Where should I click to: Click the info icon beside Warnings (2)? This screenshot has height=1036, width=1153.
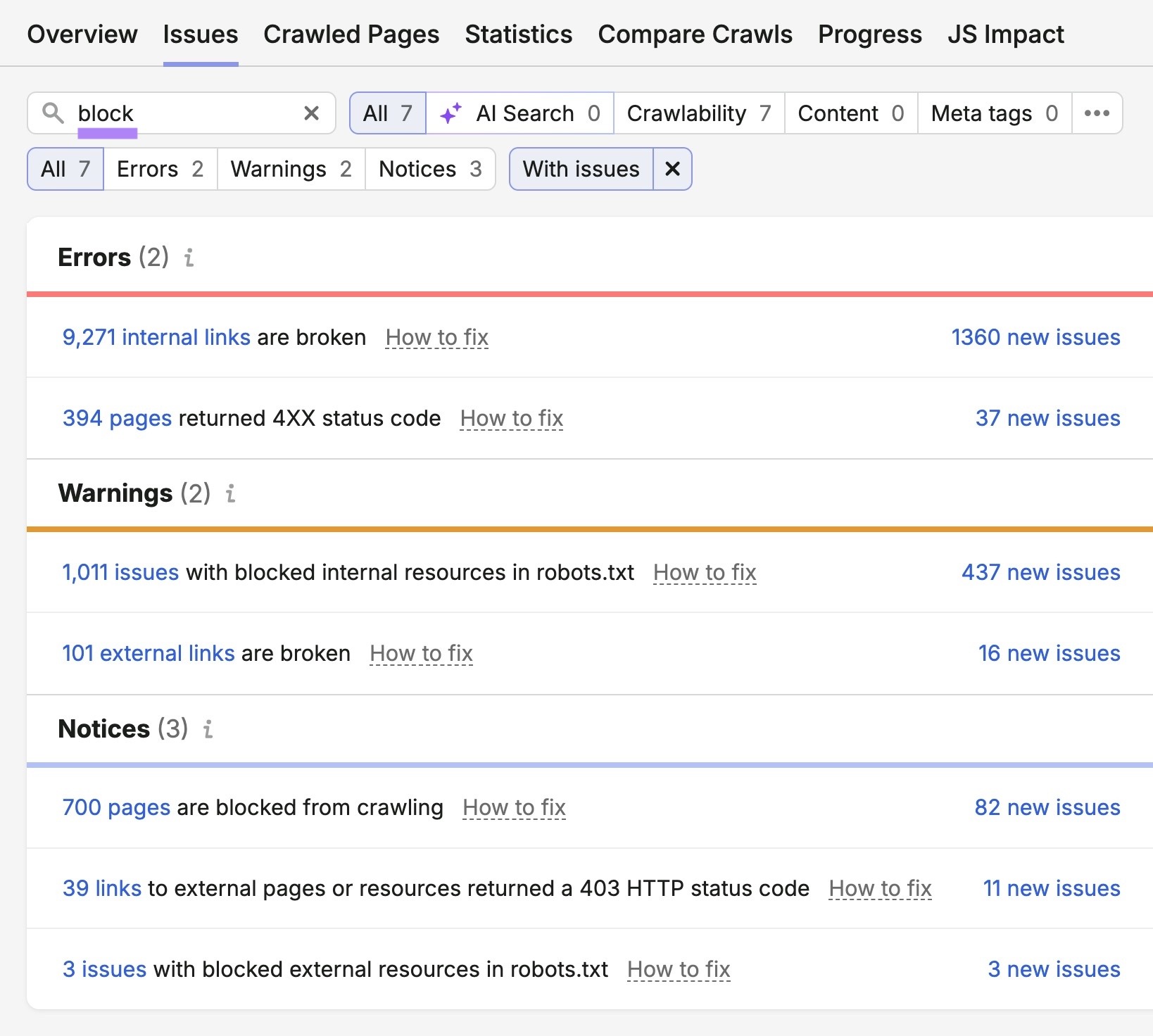point(230,493)
